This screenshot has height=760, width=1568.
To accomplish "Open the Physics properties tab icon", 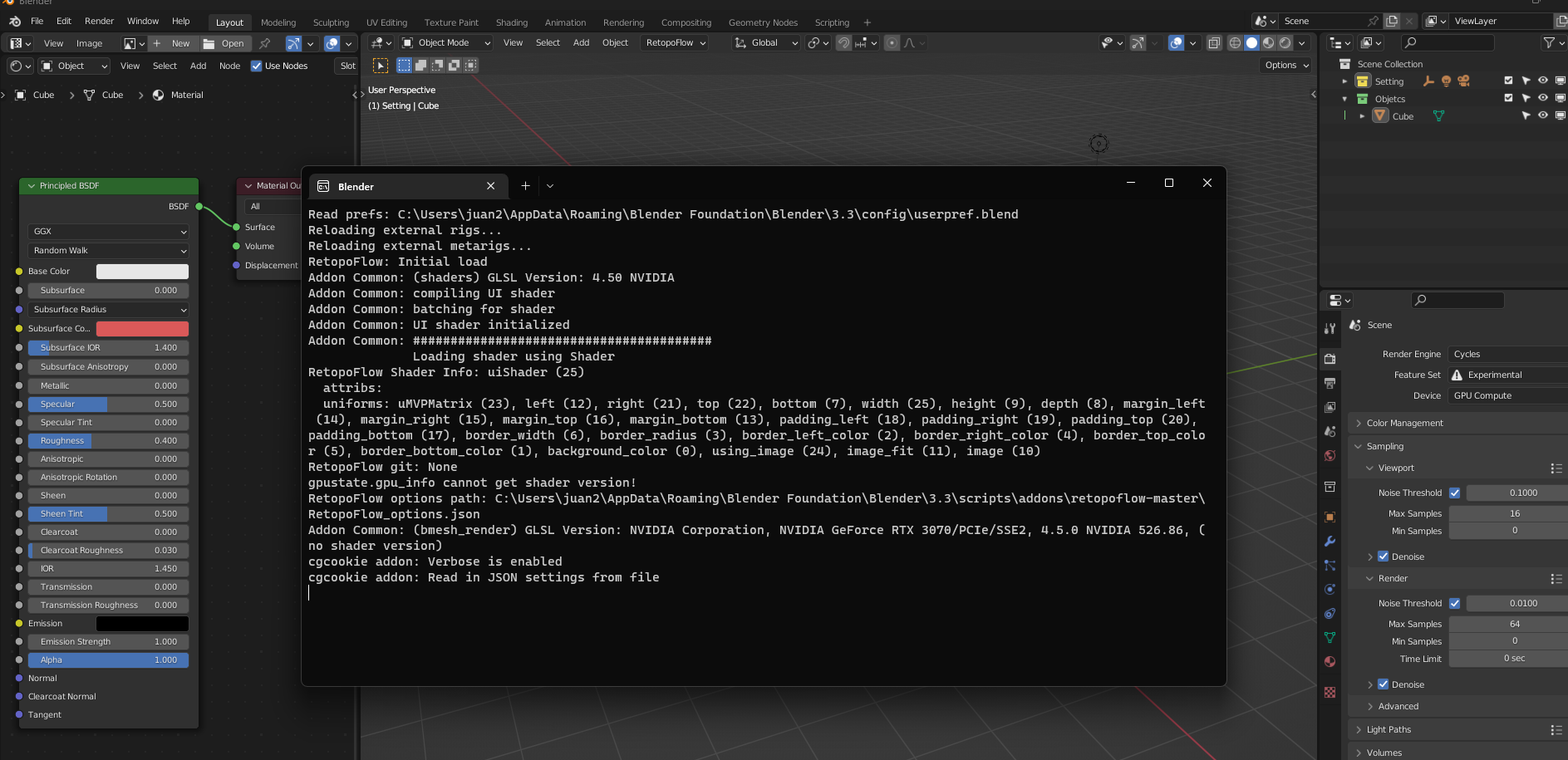I will 1330,589.
